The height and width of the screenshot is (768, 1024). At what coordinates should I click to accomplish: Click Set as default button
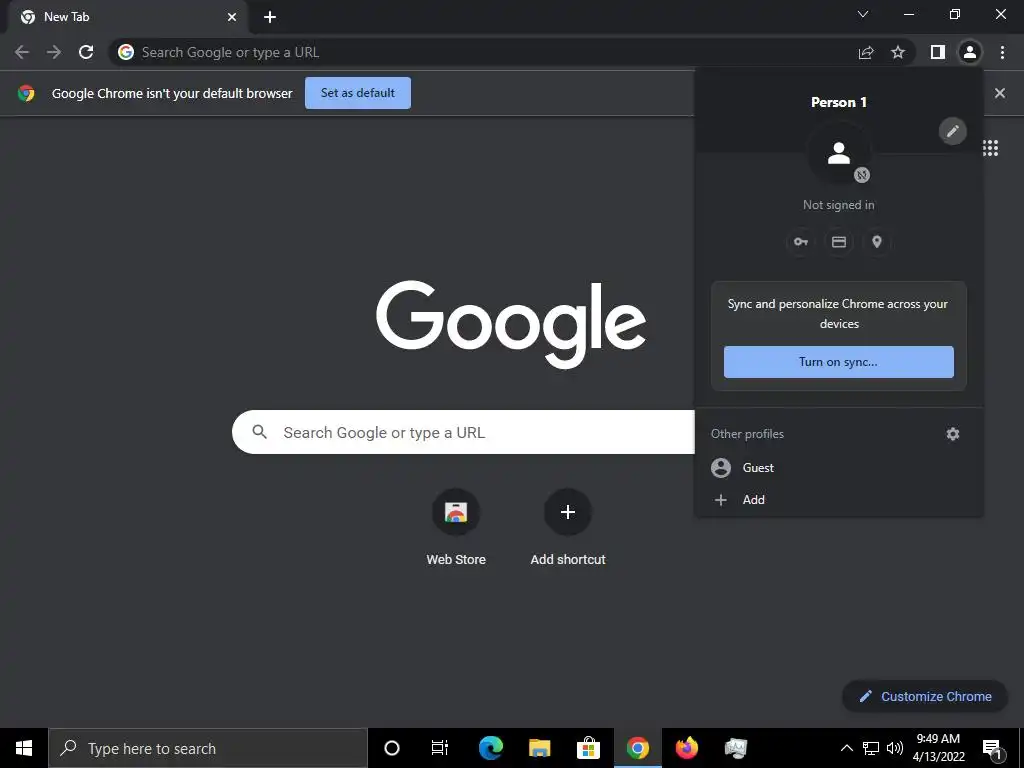click(358, 93)
